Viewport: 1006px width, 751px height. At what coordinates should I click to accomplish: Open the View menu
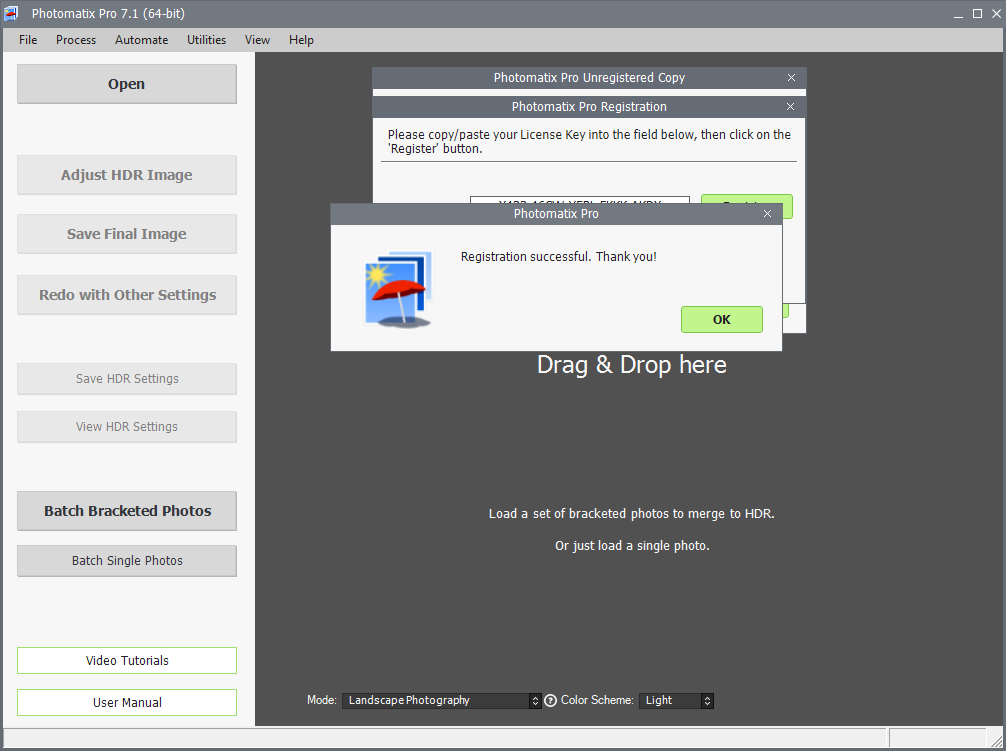[257, 40]
